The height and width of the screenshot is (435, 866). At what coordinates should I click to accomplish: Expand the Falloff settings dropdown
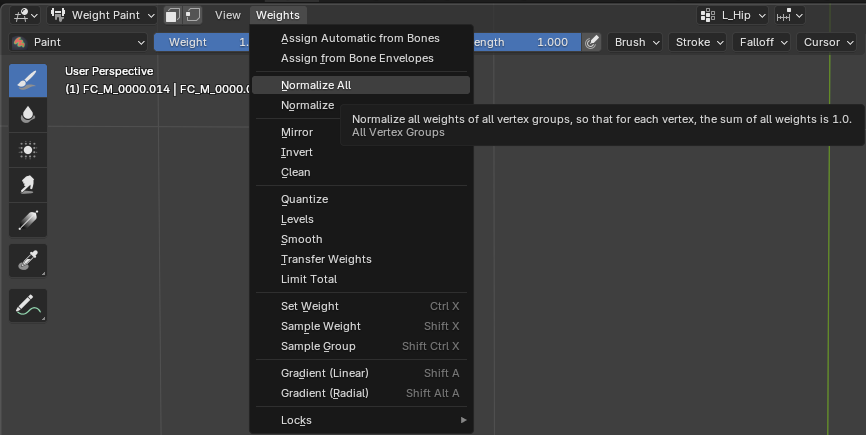(761, 42)
